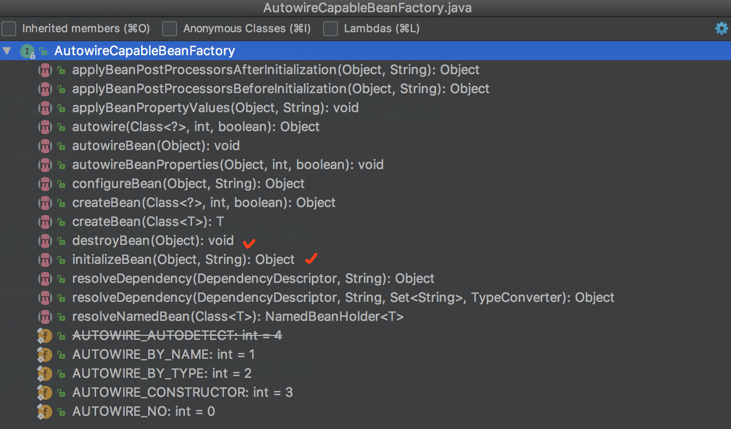731x429 pixels.
Task: Click method icon of destroyBean(Object)
Action: tap(45, 241)
